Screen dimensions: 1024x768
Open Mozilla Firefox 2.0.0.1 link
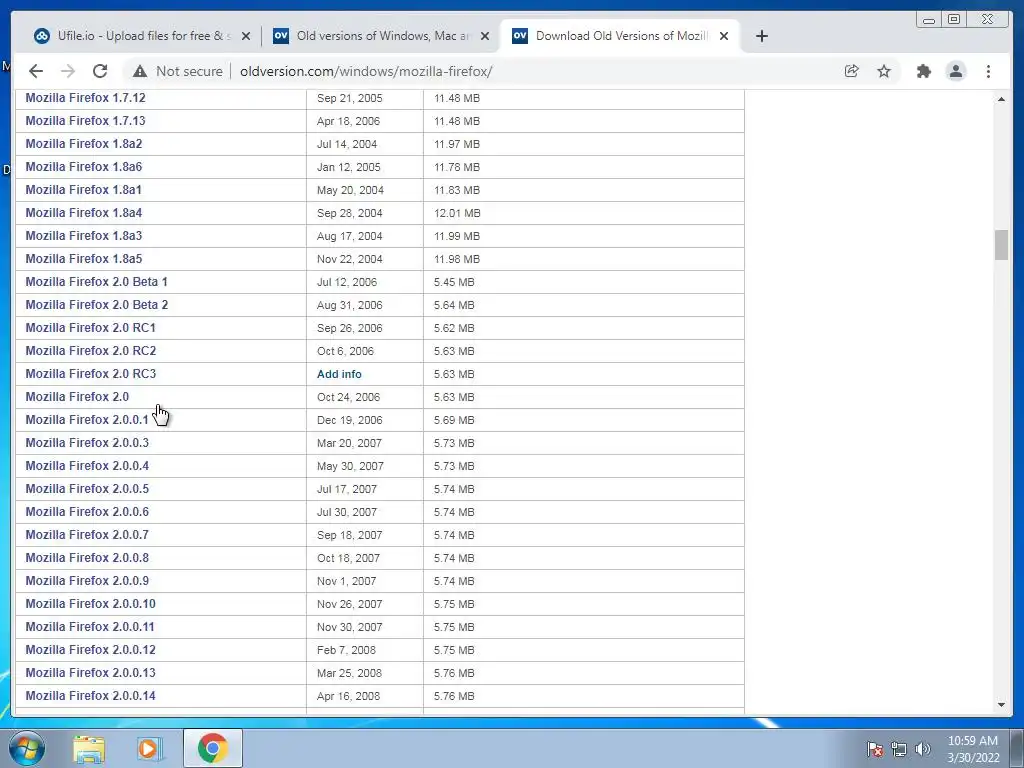point(87,420)
